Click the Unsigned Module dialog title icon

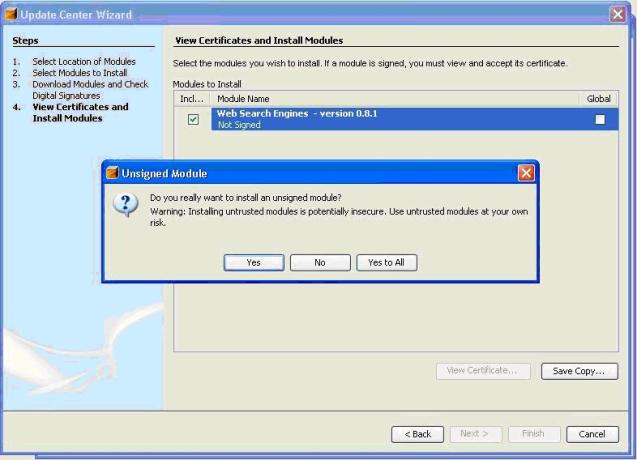pos(113,173)
